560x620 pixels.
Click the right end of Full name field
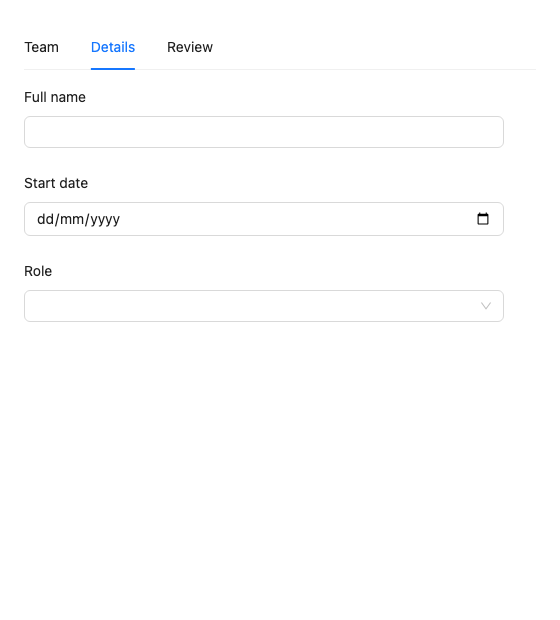(486, 132)
